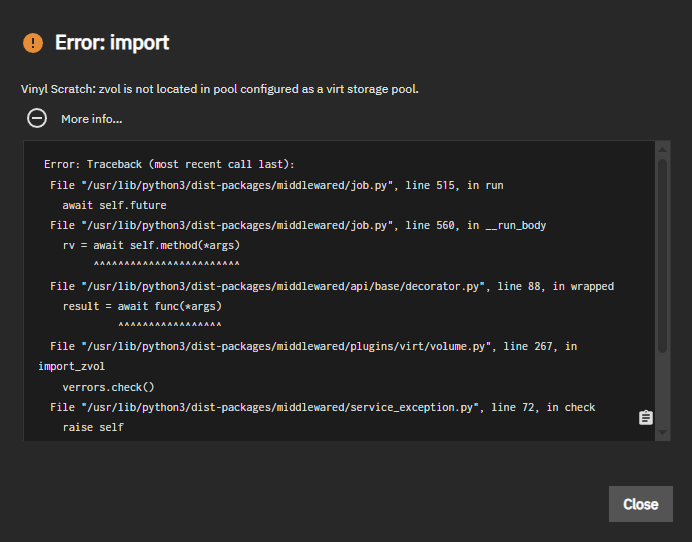Click the 'rv = await self.method(*args)' line
Image resolution: width=692 pixels, height=542 pixels.
(151, 245)
